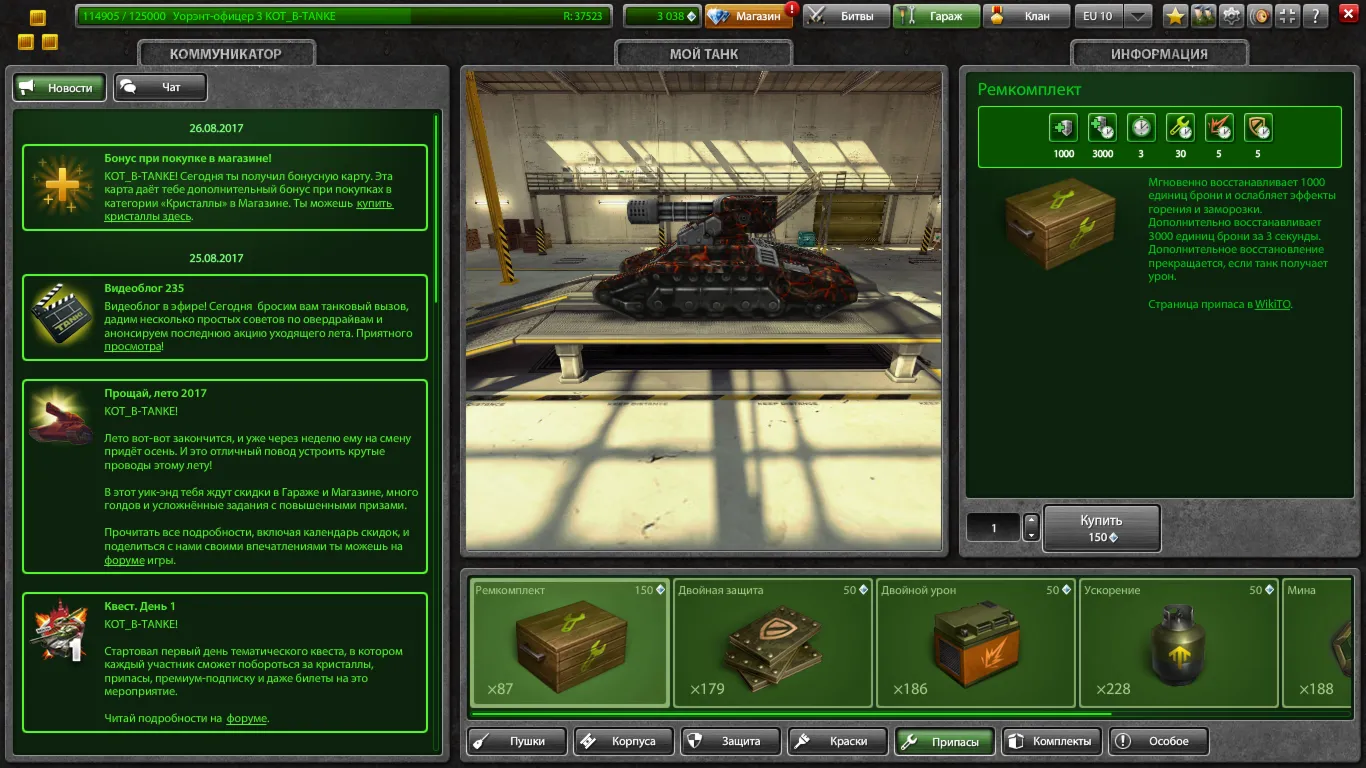Expand the EU 10 server dropdown
Viewport: 1366px width, 768px height.
pos(1137,16)
